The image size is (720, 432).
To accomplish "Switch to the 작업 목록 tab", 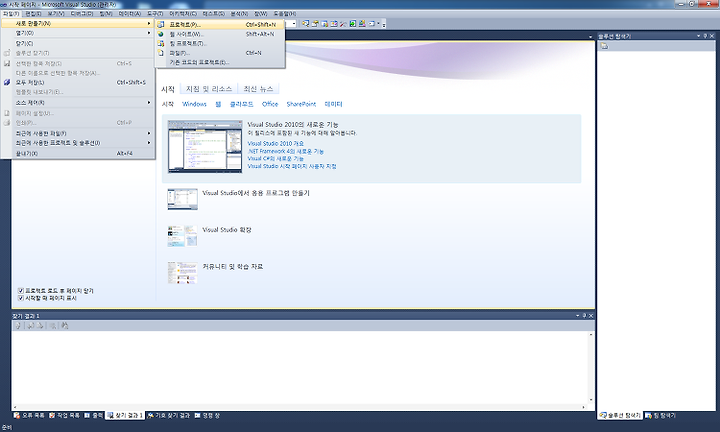I will 65,415.
